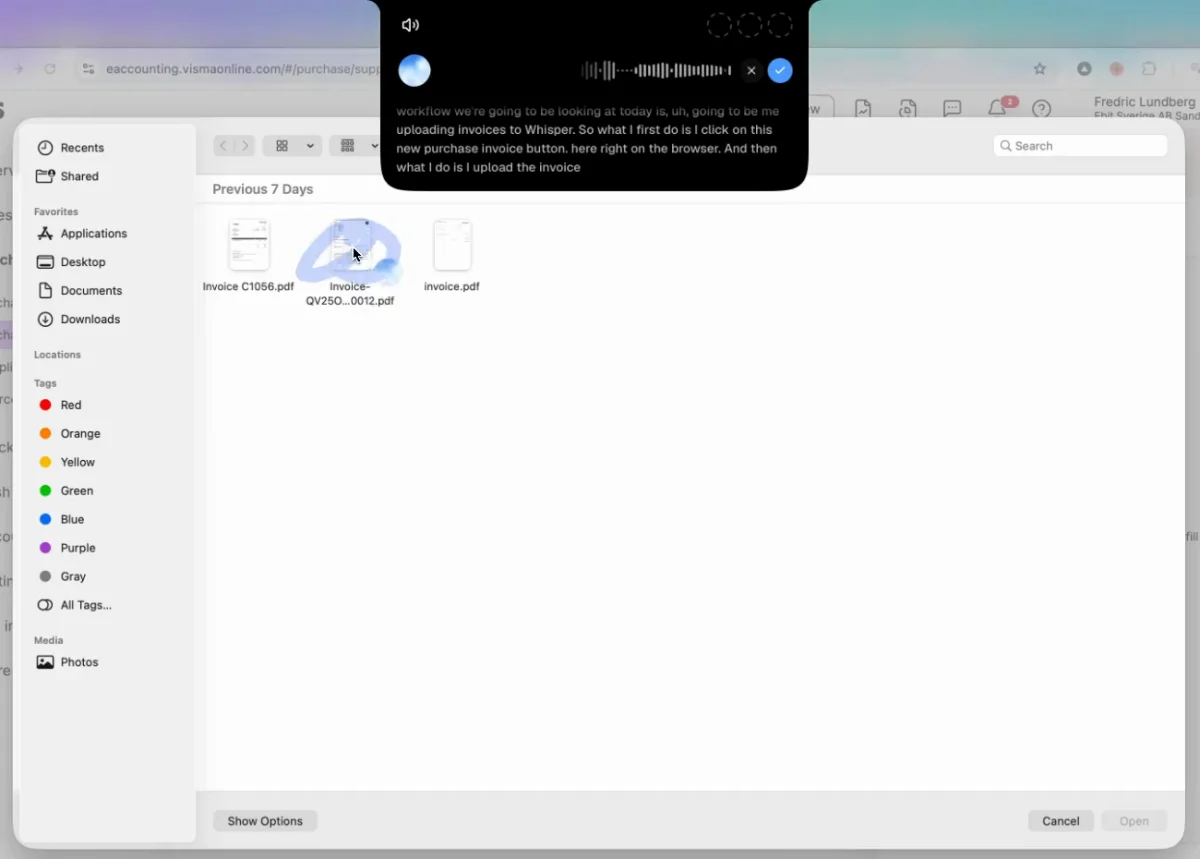Go to Applications in Favorites
Image resolution: width=1200 pixels, height=859 pixels.
[82, 233]
